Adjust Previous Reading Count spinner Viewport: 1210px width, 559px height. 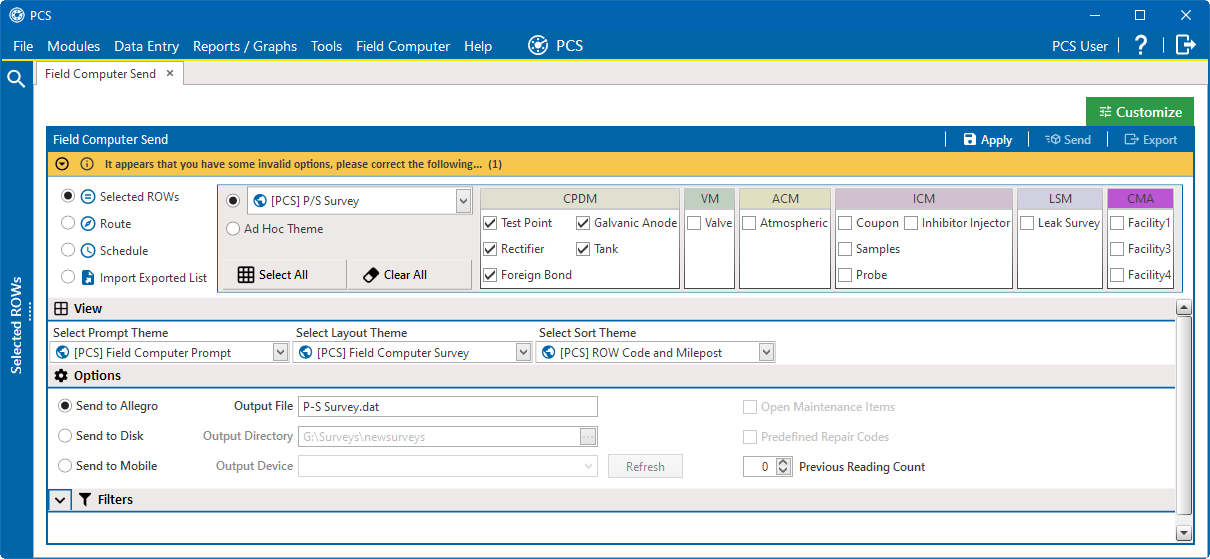click(783, 466)
